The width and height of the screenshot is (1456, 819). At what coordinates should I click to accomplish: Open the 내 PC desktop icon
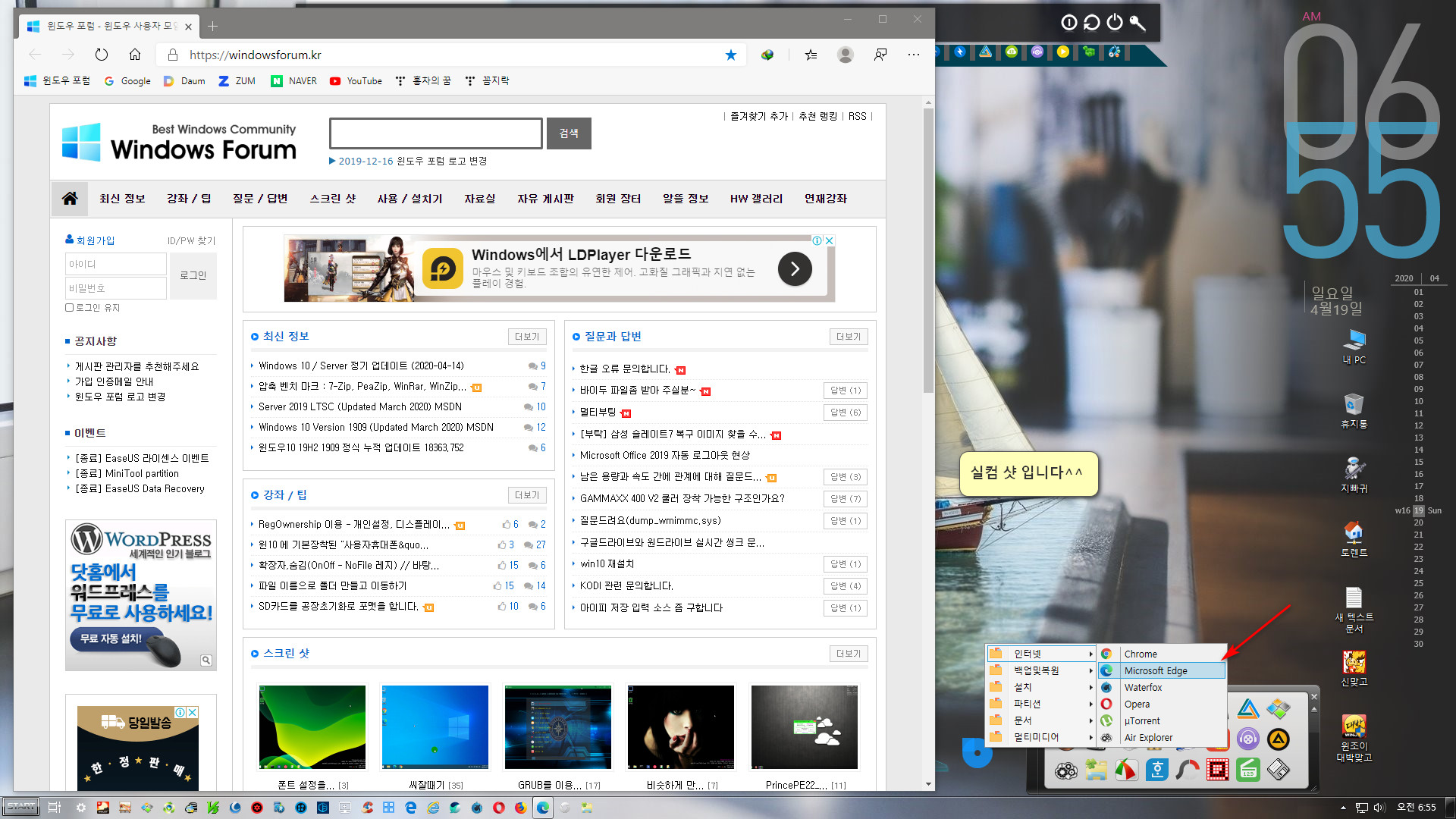tap(1354, 347)
